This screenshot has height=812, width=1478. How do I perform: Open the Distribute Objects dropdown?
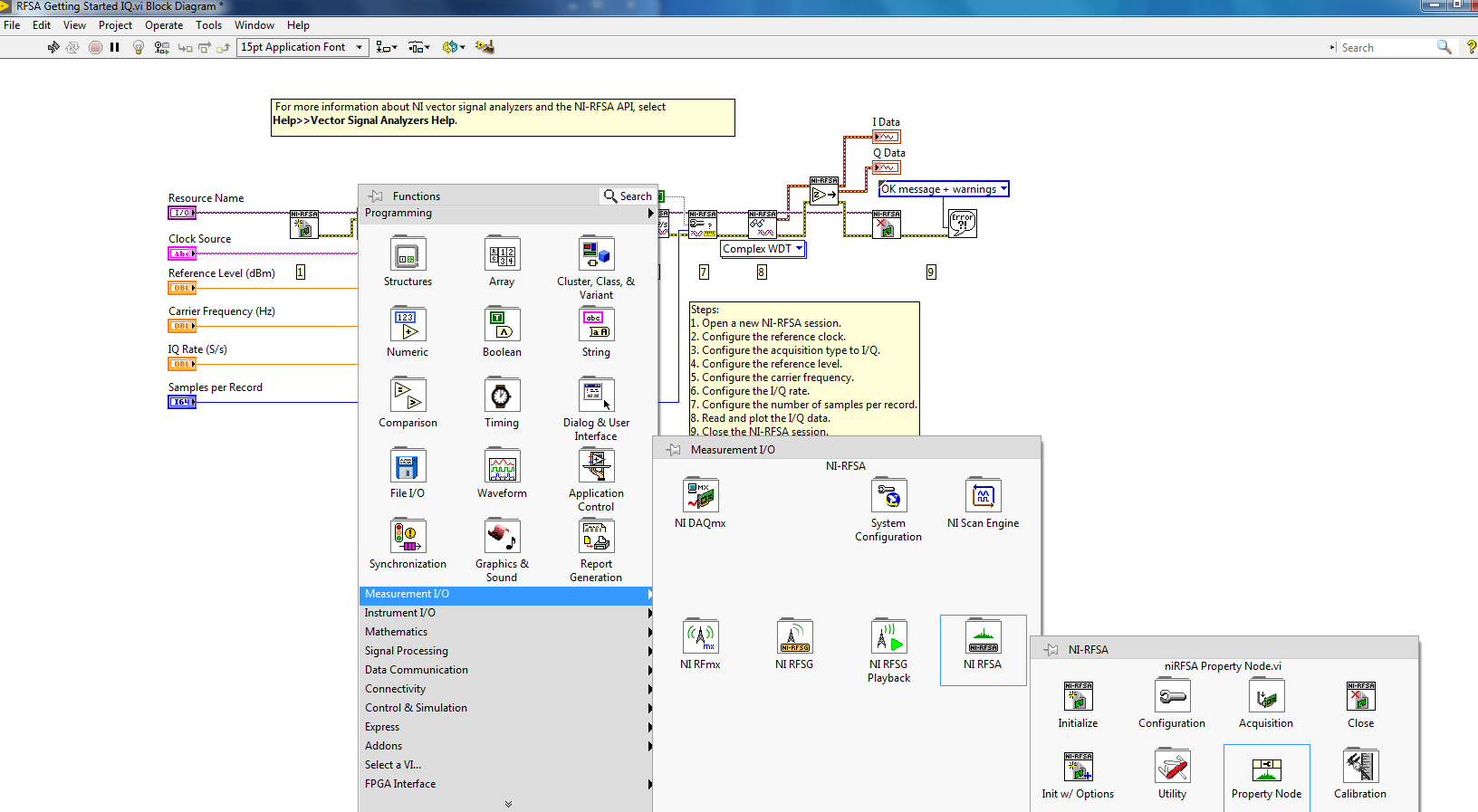point(419,47)
